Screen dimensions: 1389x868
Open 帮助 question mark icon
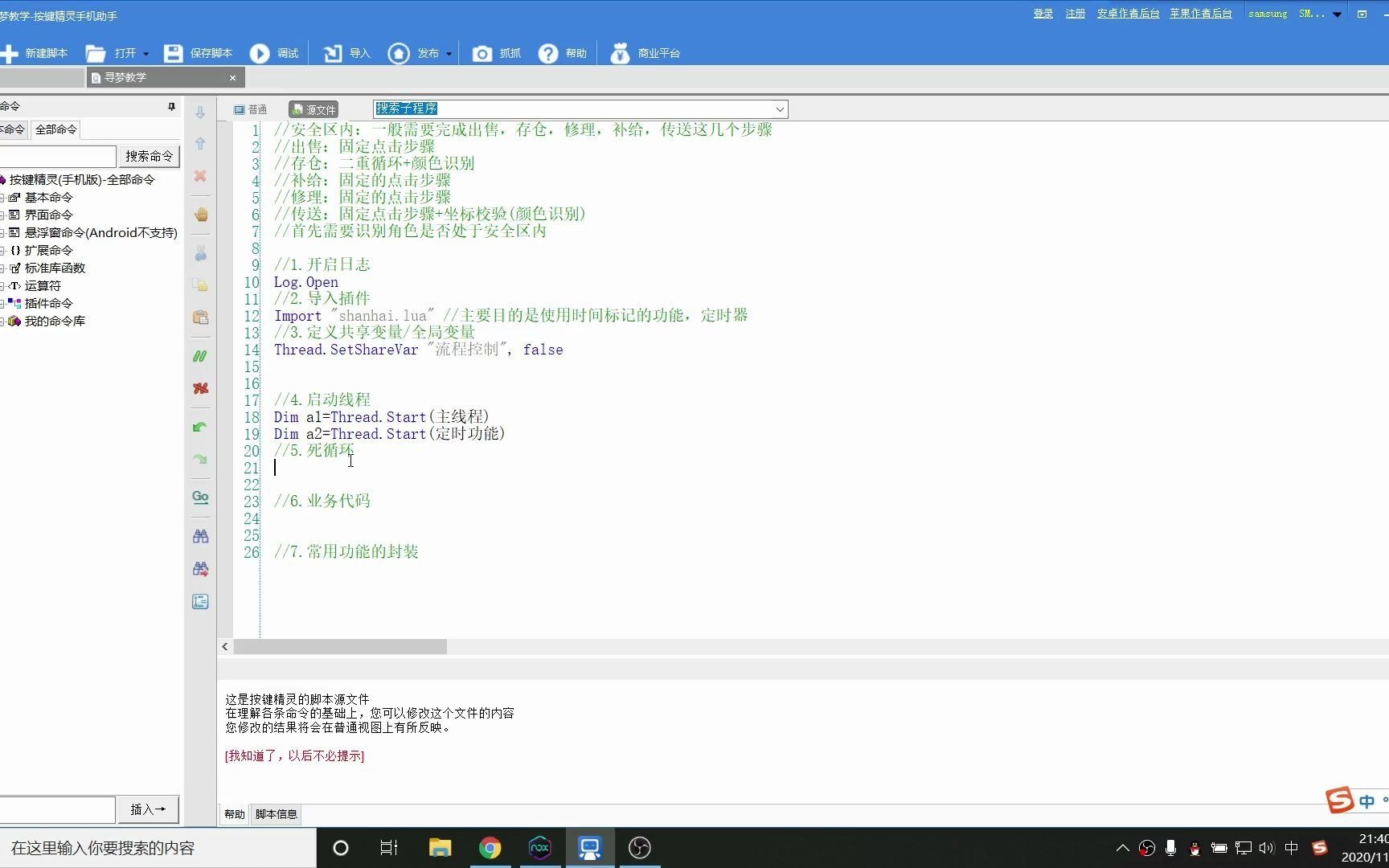[x=548, y=53]
